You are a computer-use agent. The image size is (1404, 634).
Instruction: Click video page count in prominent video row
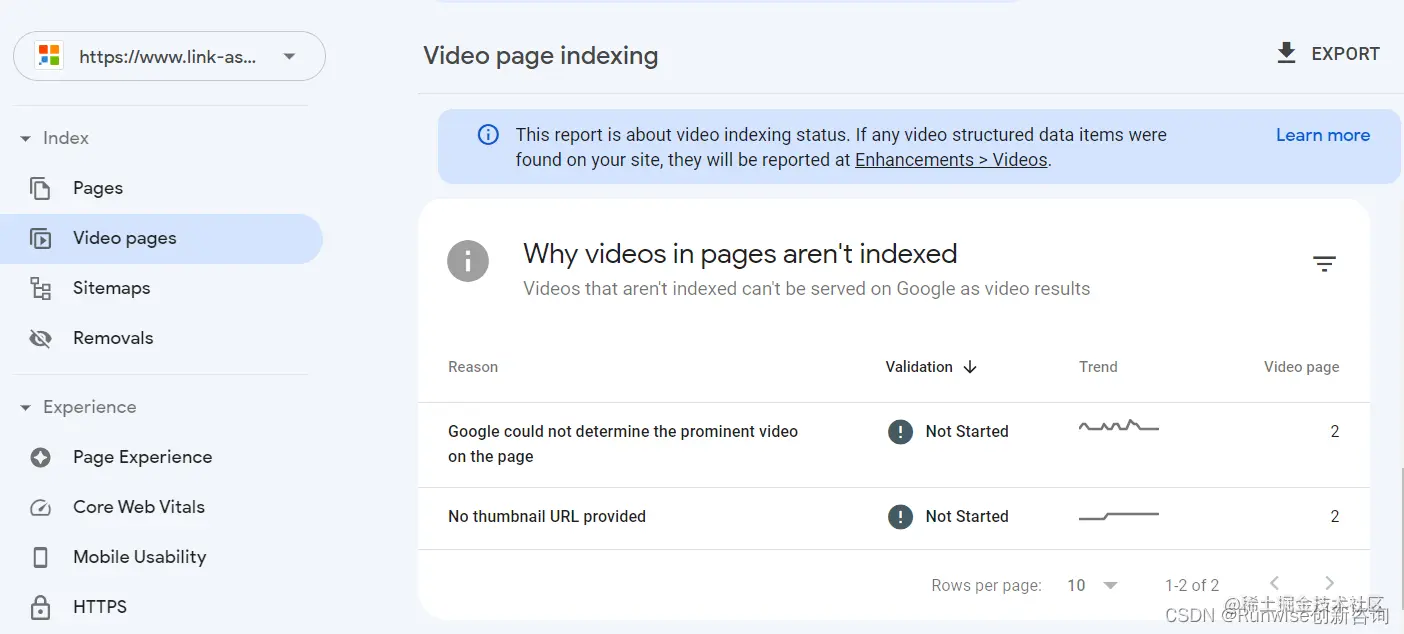(x=1335, y=432)
